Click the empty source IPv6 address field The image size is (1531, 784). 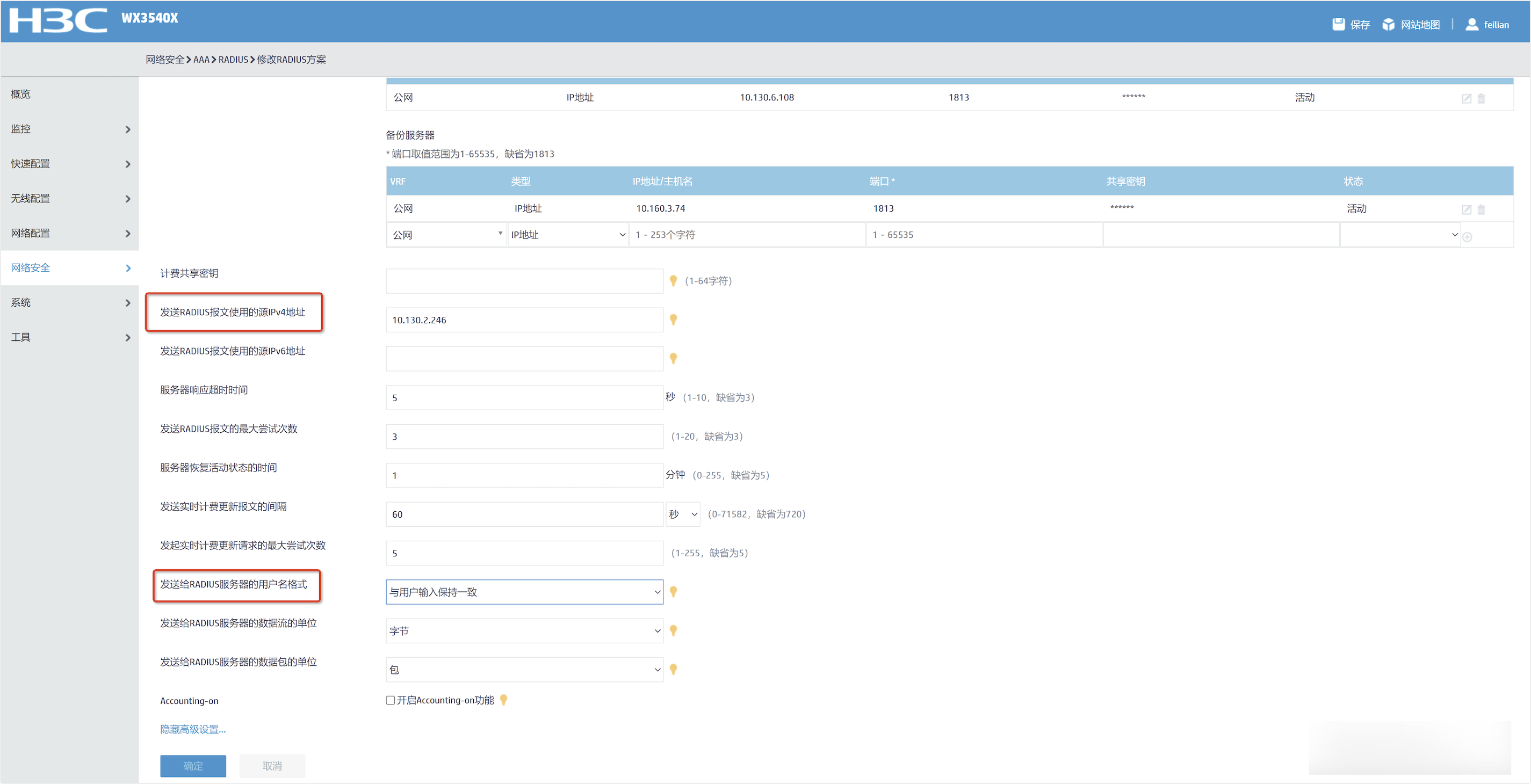pyautogui.click(x=524, y=359)
